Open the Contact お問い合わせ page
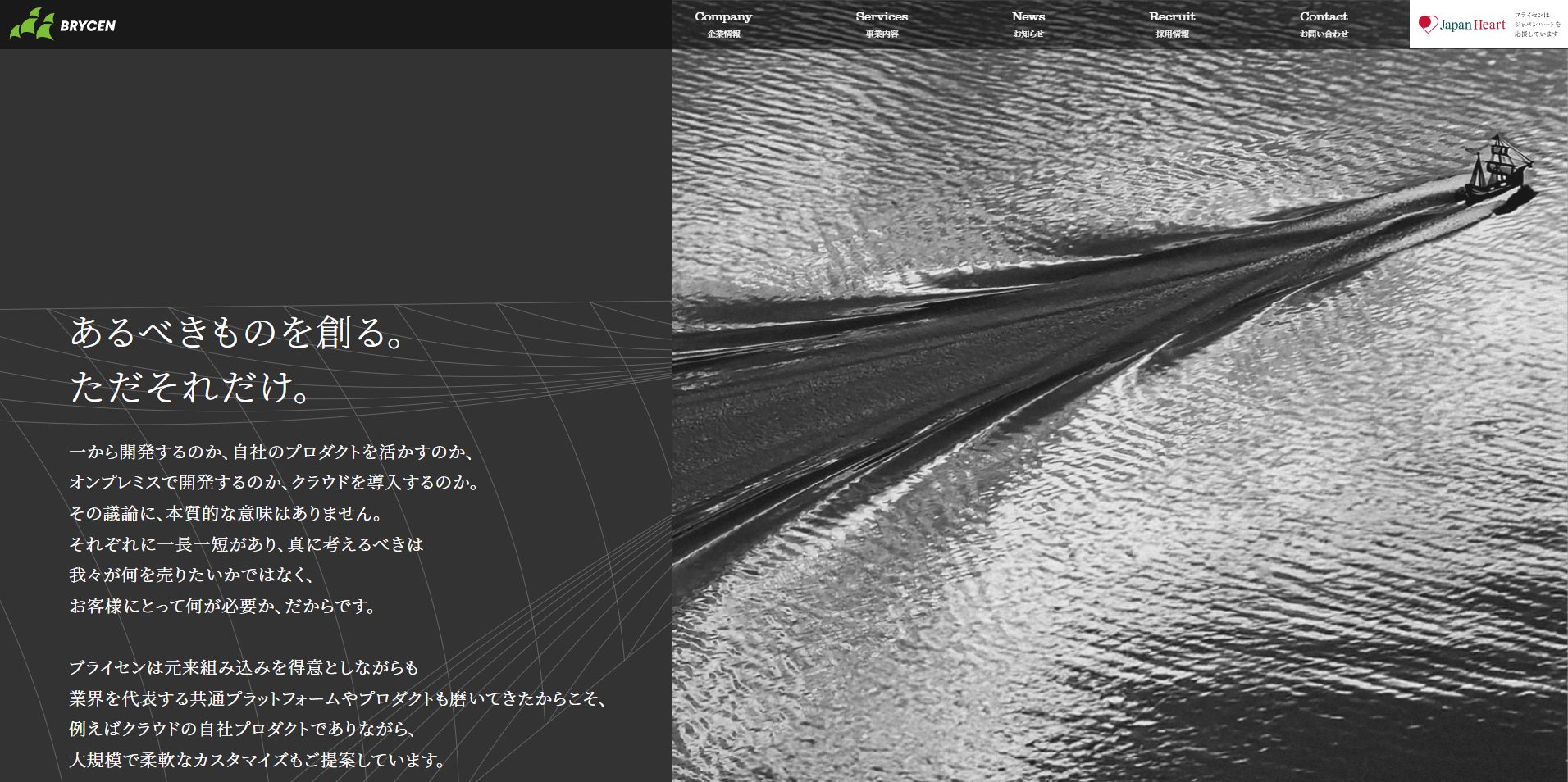The image size is (1568, 782). tap(1324, 25)
